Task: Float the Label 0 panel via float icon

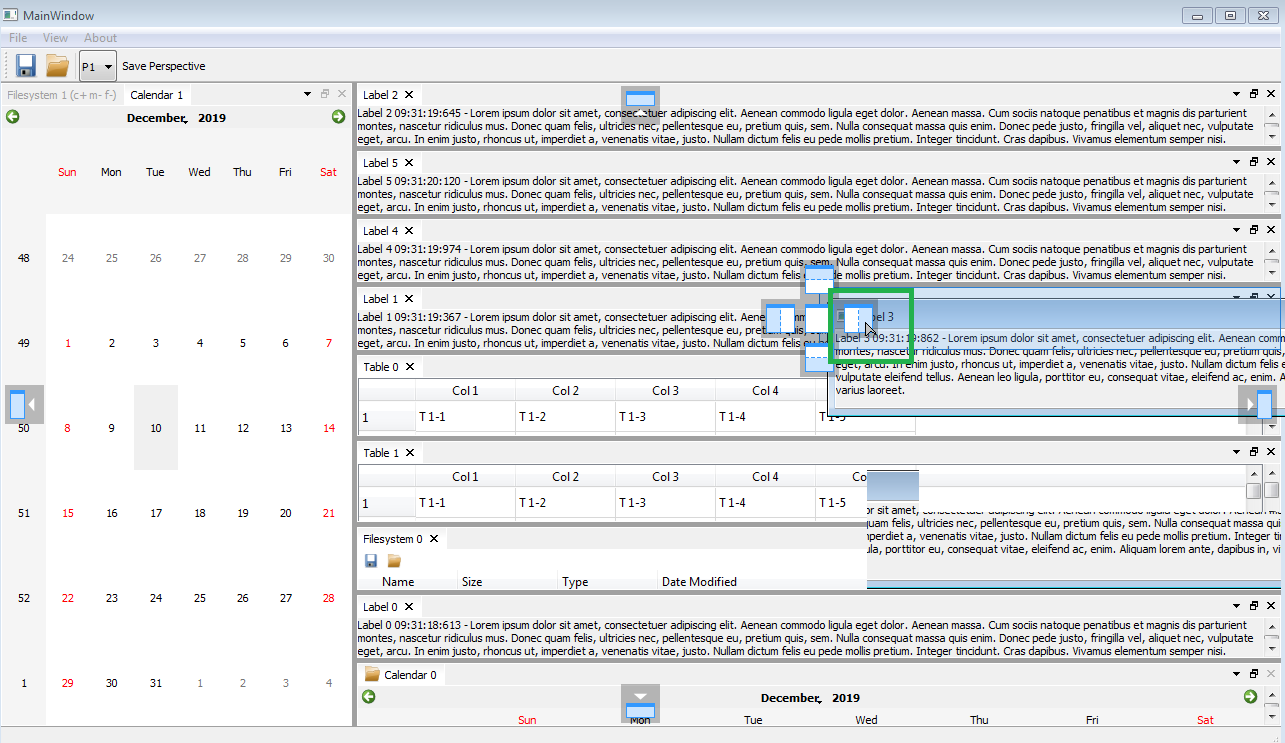Action: [x=1253, y=605]
